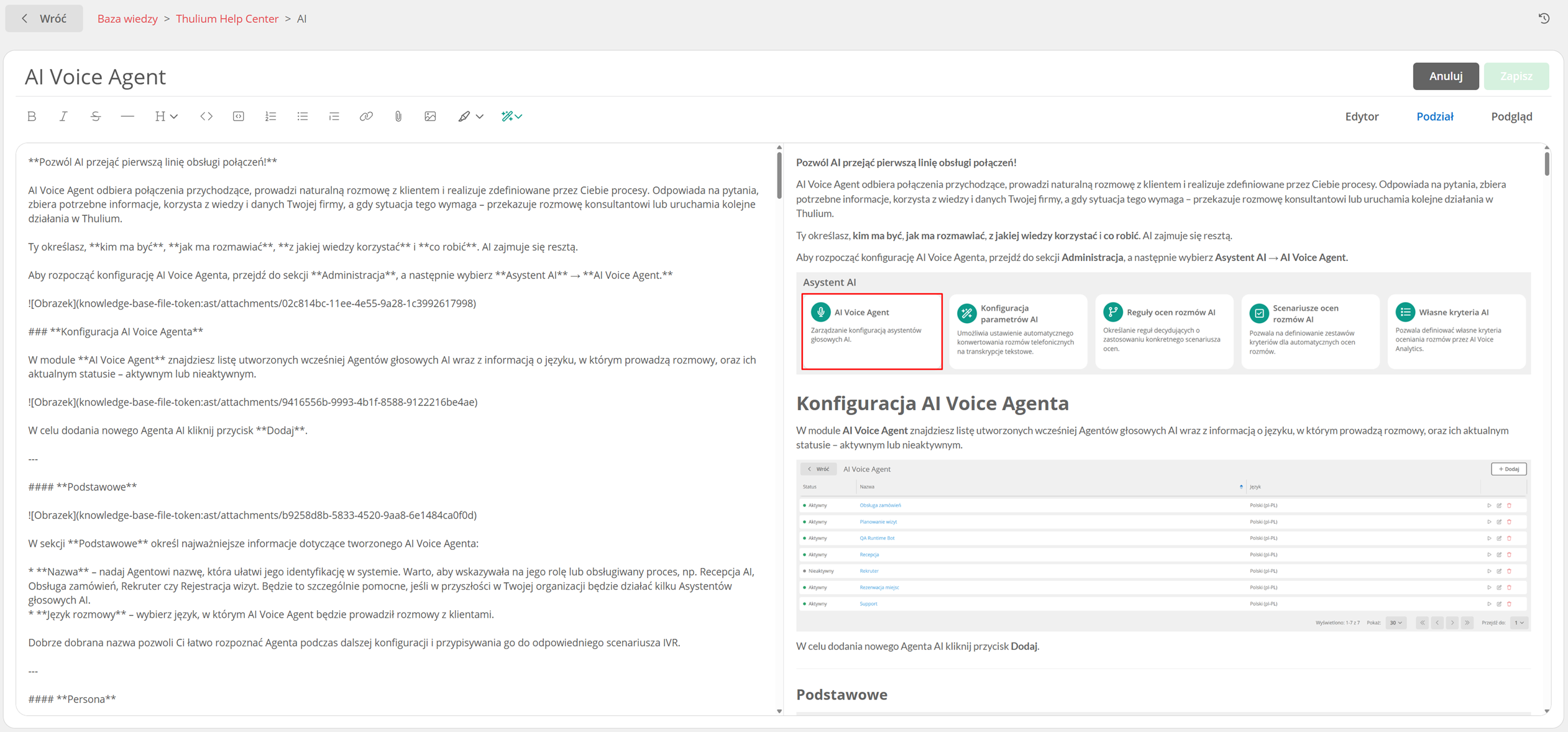1568x732 pixels.
Task: Click the agent list screenshot in preview
Action: pos(1163,546)
